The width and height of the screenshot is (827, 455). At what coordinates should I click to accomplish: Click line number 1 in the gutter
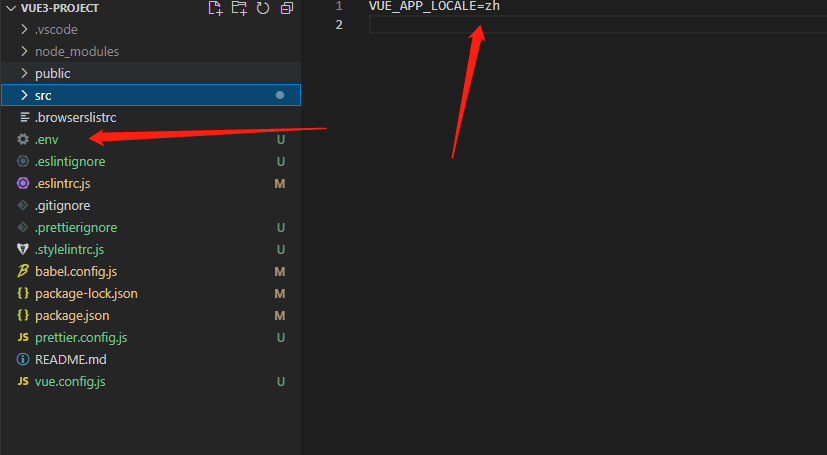339,6
